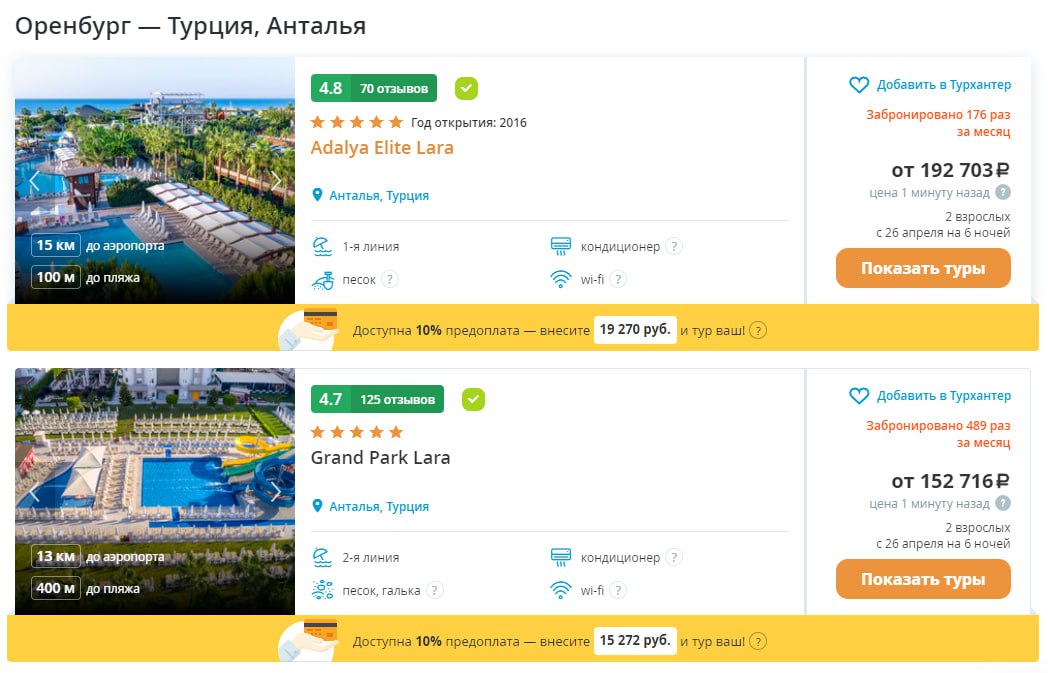1048x673 pixels.
Task: Click green verified checkmark for Adalya Elite Lara
Action: 466,88
